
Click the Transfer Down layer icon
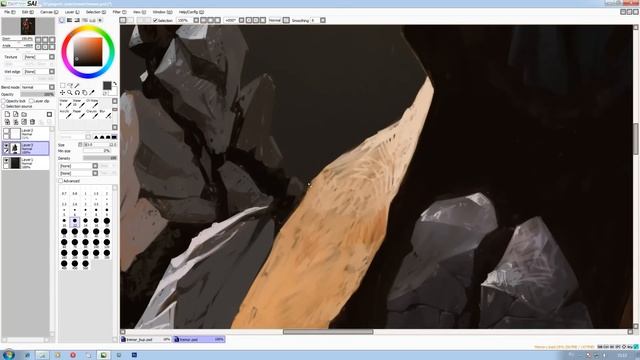[x=7, y=122]
